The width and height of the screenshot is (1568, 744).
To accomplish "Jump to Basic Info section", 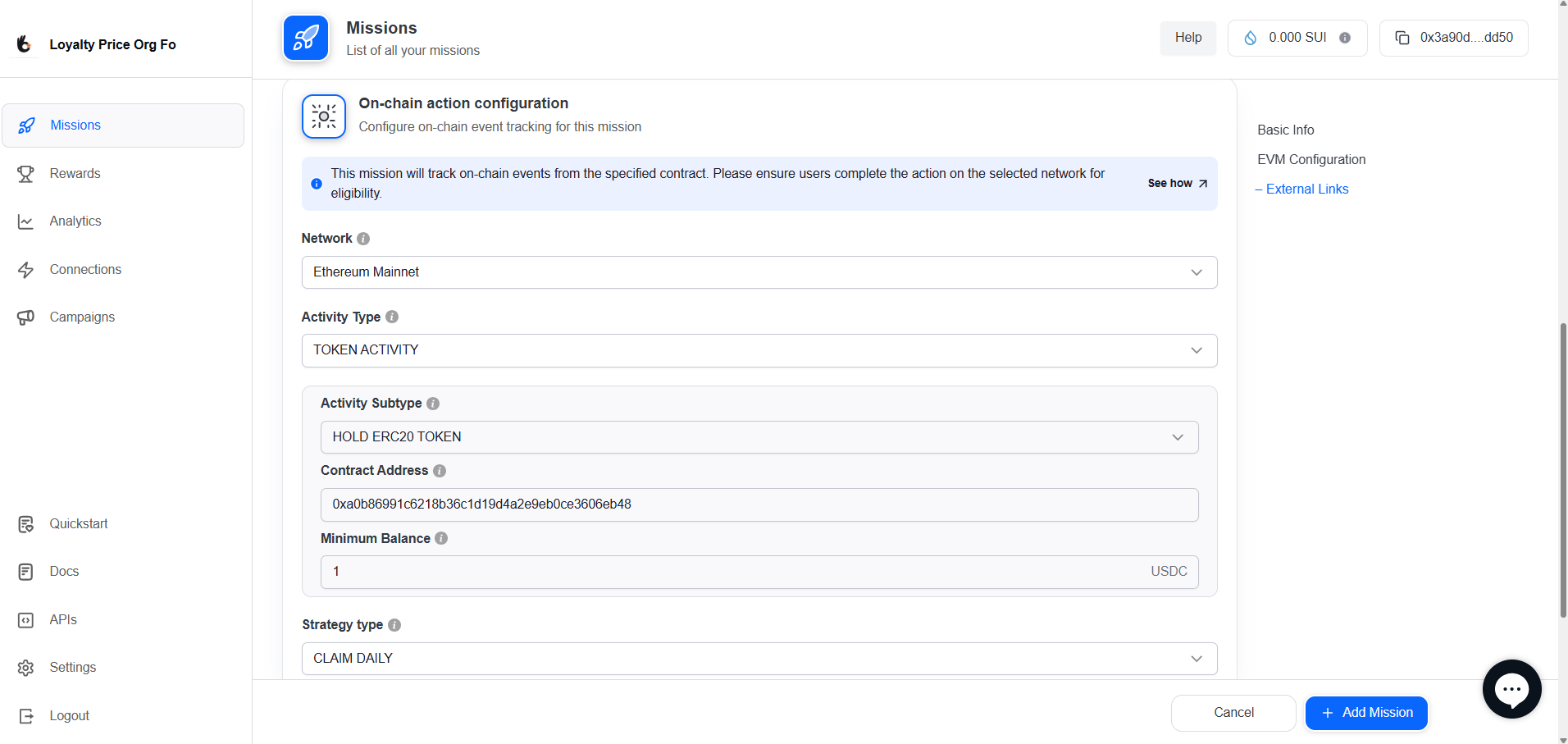I will [x=1285, y=130].
